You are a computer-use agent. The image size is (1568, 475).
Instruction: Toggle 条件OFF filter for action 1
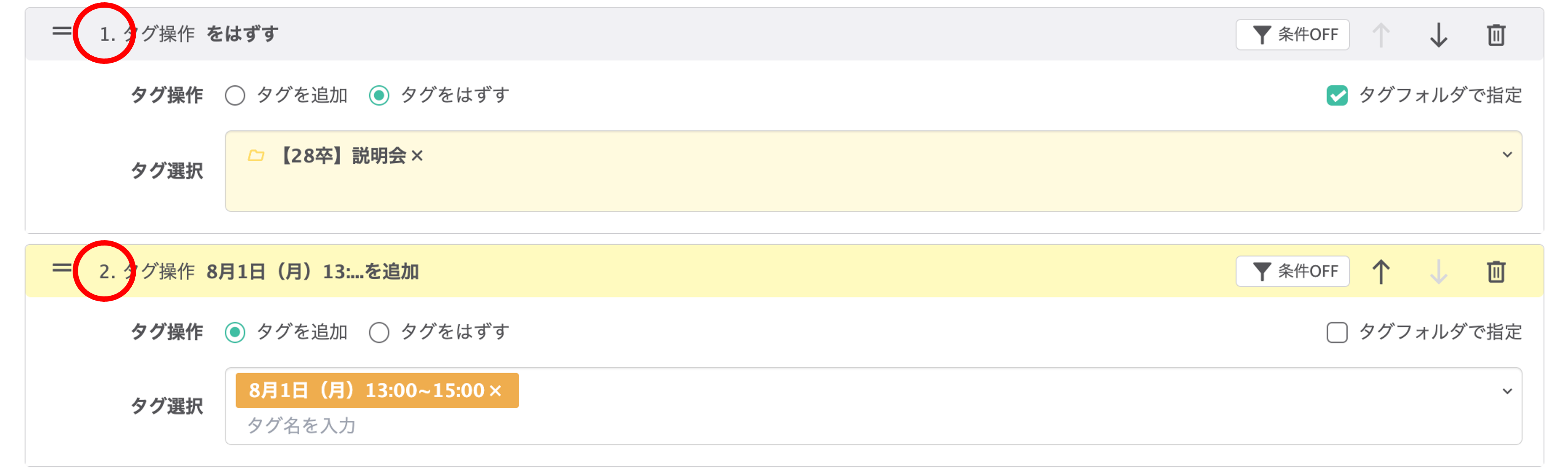click(x=1292, y=35)
